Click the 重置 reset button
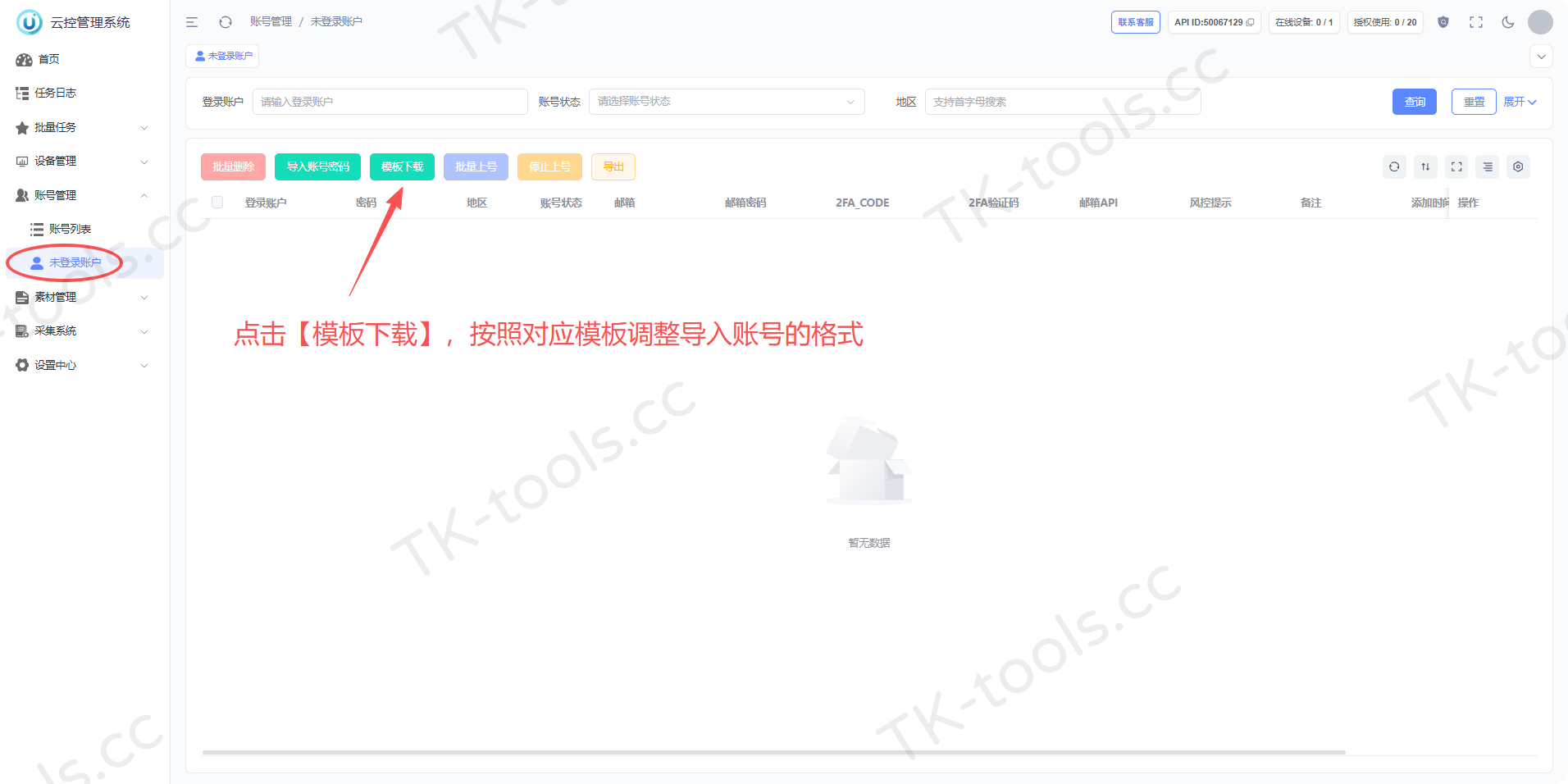Viewport: 1568px width, 784px height. pos(1474,102)
